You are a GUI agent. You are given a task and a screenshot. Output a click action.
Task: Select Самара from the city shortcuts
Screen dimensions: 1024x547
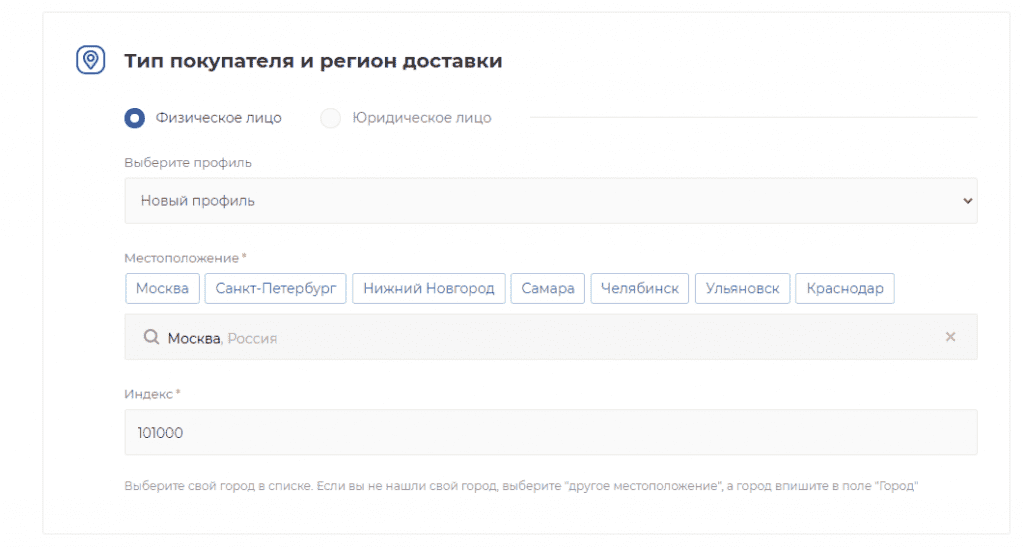pos(547,288)
